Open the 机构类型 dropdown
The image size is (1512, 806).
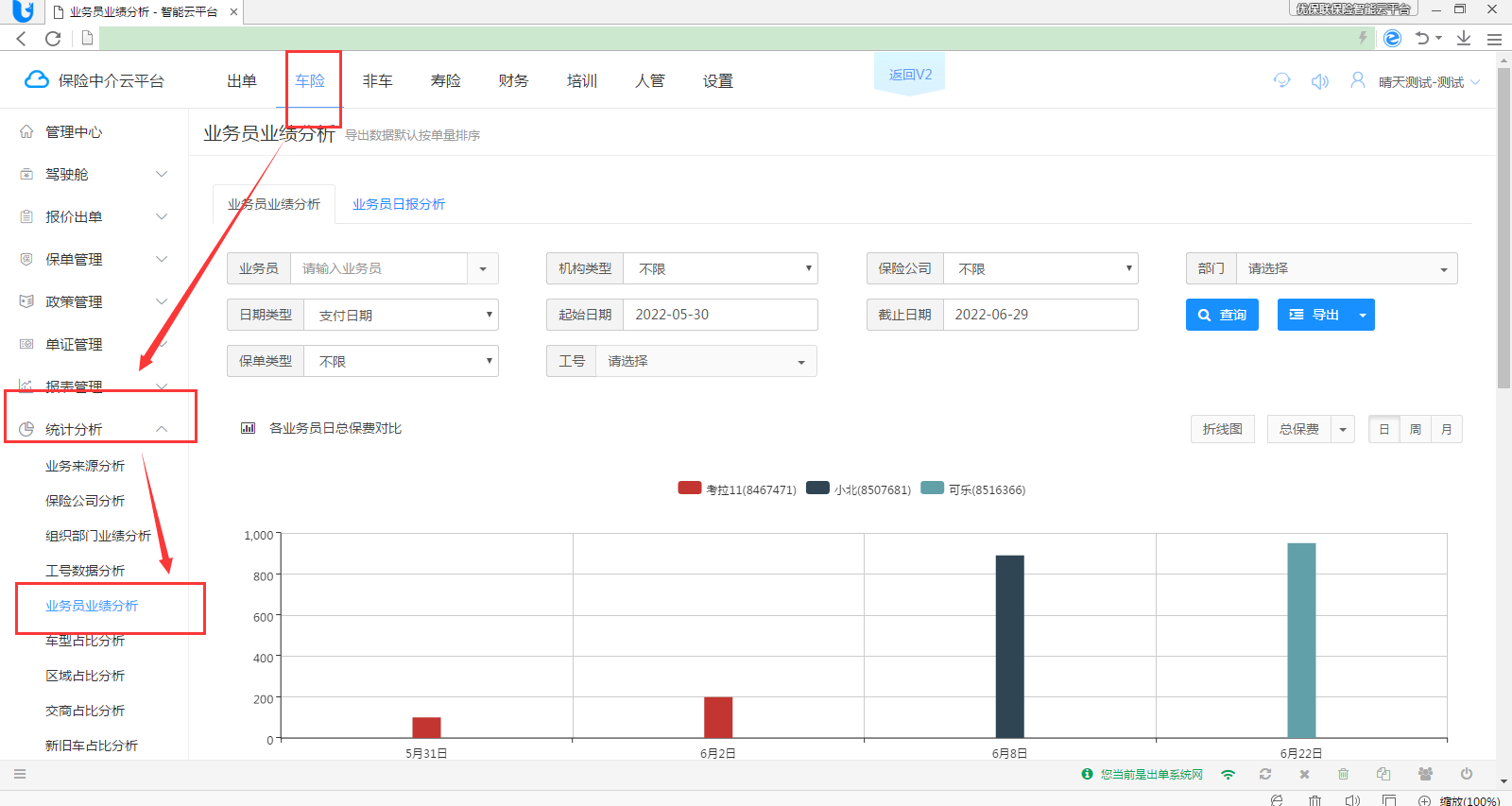(720, 268)
